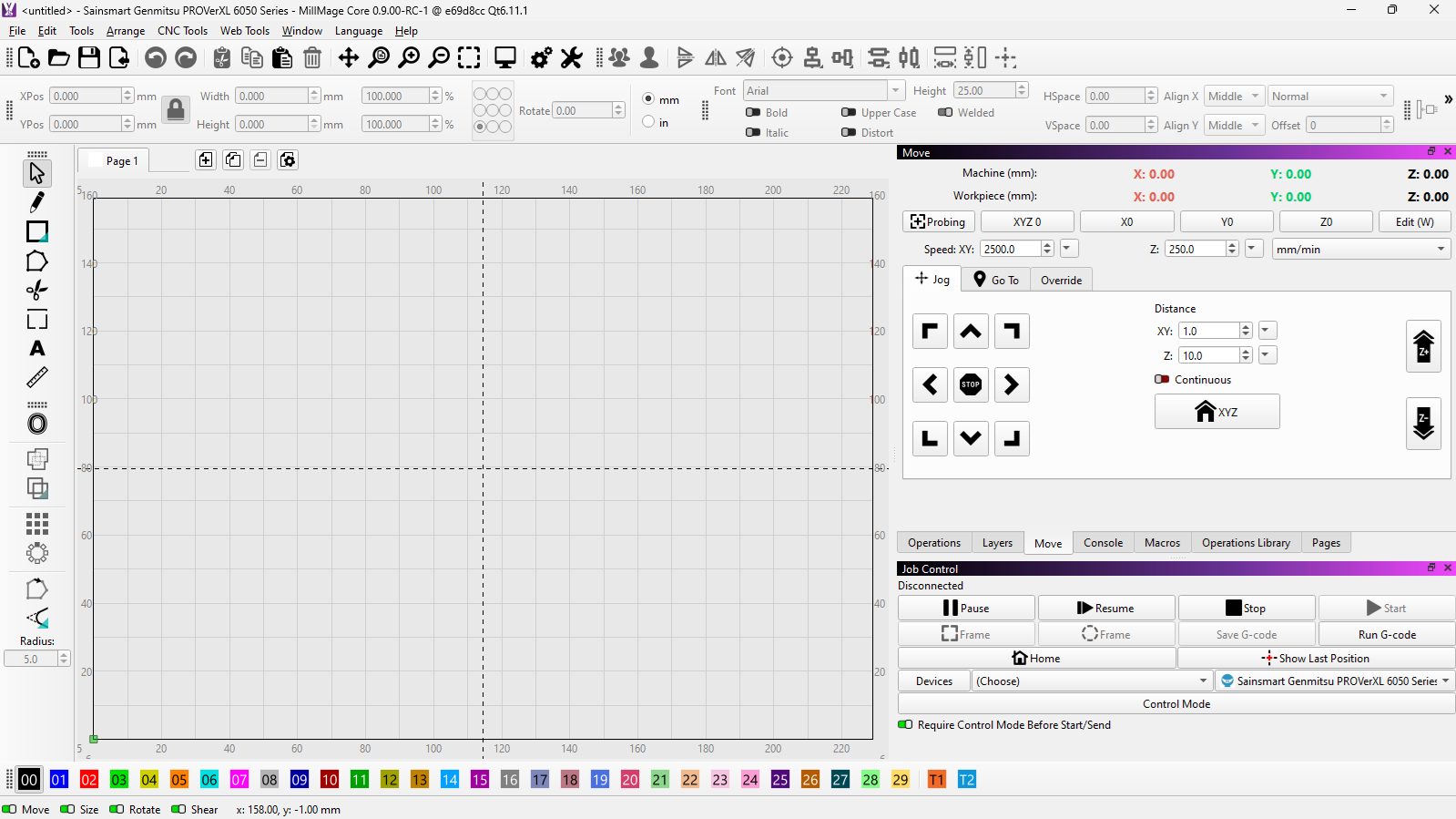Open Device Settings wrench-screwdriver icon
Image resolution: width=1456 pixels, height=819 pixels.
point(572,58)
